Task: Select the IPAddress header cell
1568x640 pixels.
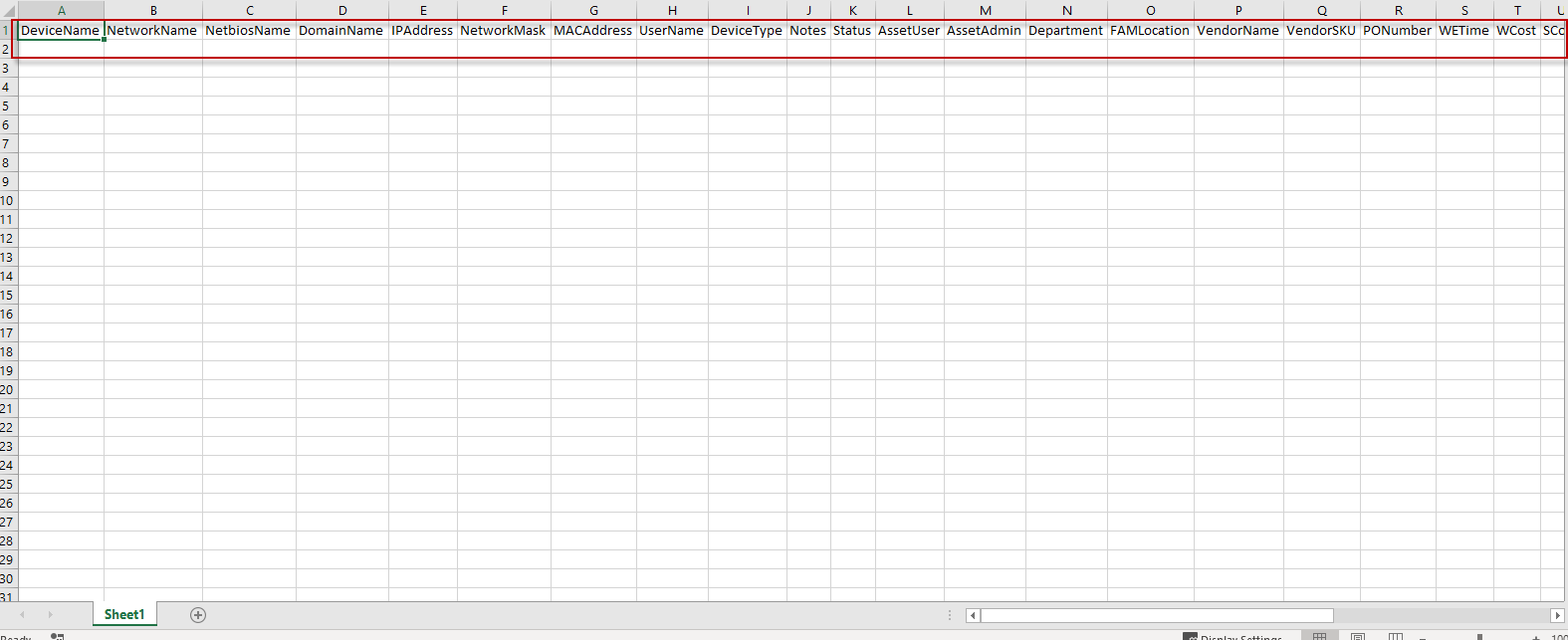Action: 422,31
